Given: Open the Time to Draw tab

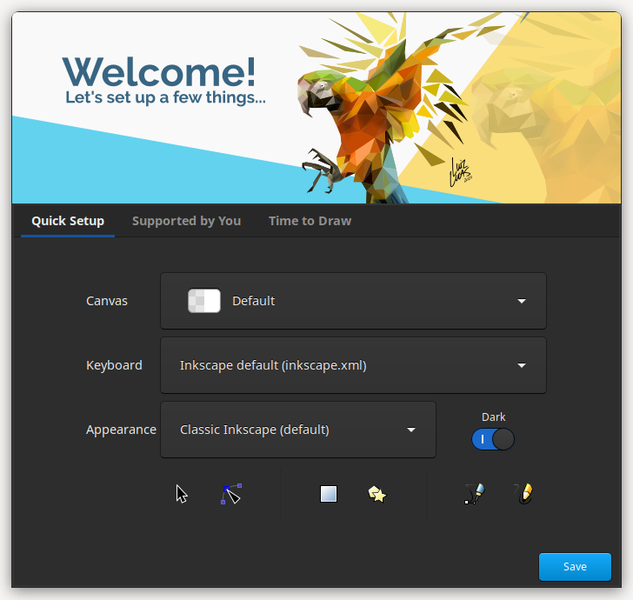Looking at the screenshot, I should pos(309,221).
